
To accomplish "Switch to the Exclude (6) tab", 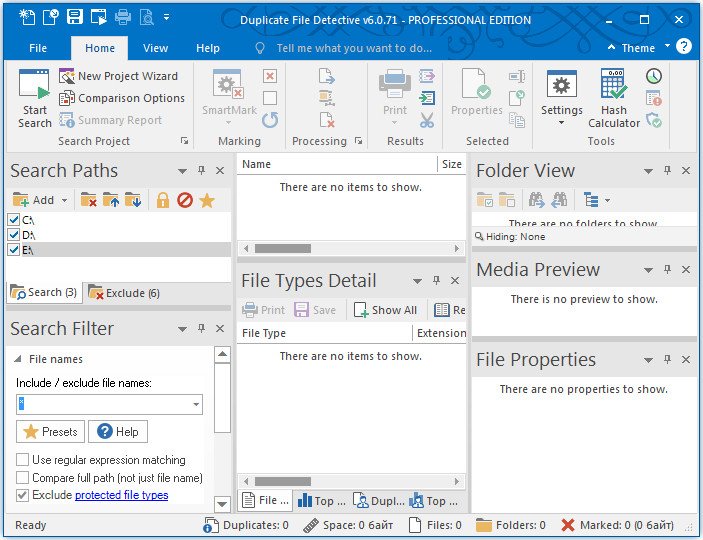I will pos(124,293).
